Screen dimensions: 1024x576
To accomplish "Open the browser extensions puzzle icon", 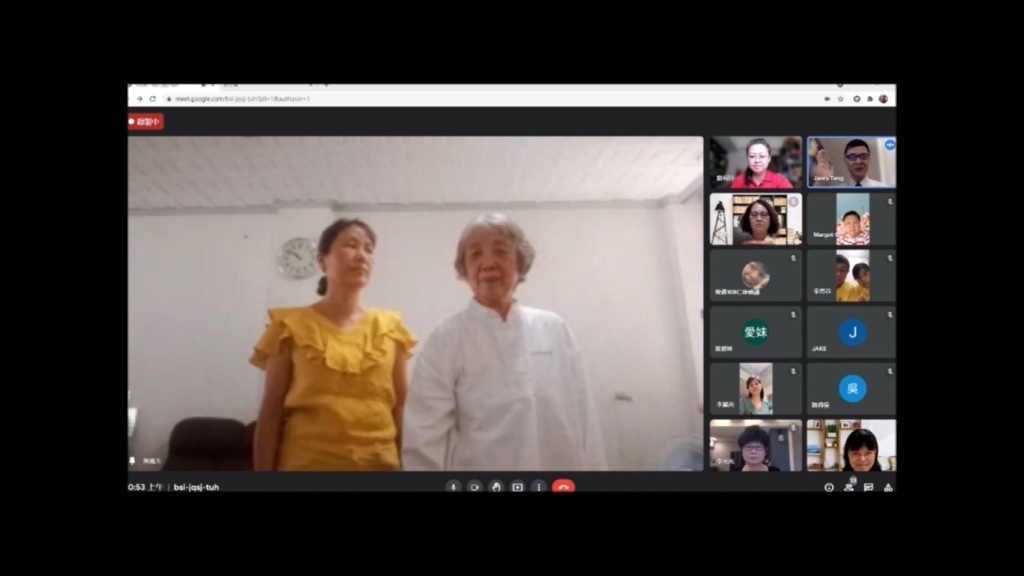I will click(870, 99).
